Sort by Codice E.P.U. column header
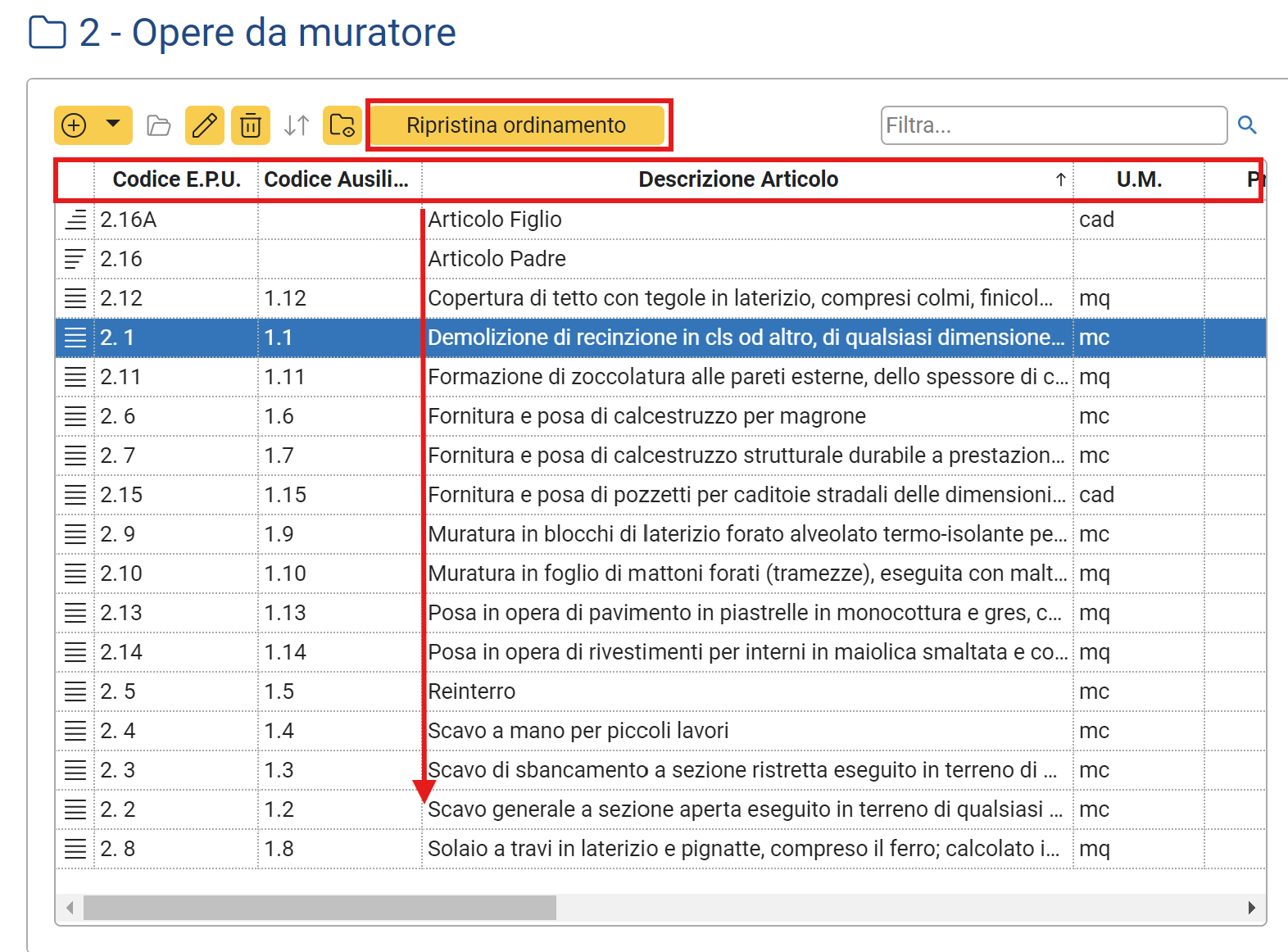The width and height of the screenshot is (1288, 952). coord(176,179)
